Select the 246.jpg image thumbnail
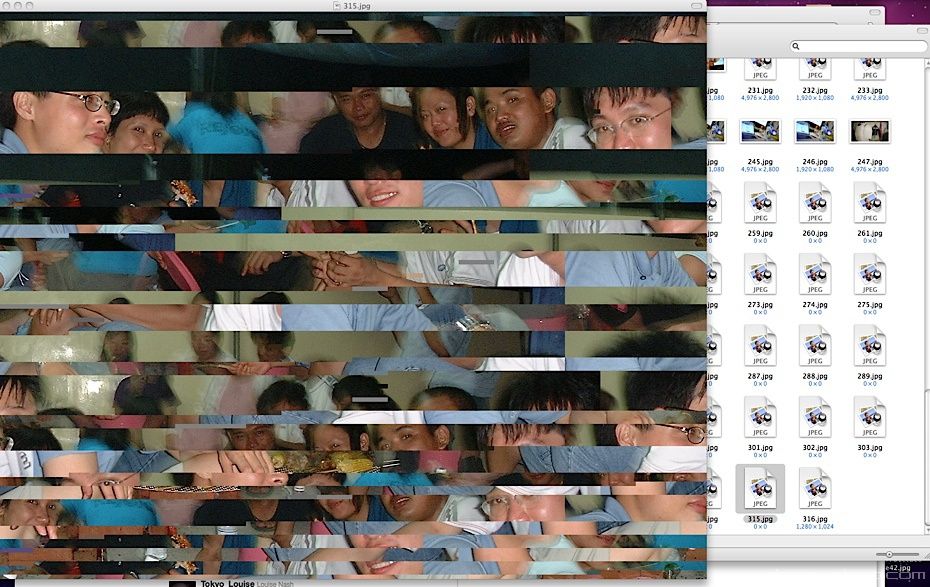The width and height of the screenshot is (930, 587). point(815,131)
